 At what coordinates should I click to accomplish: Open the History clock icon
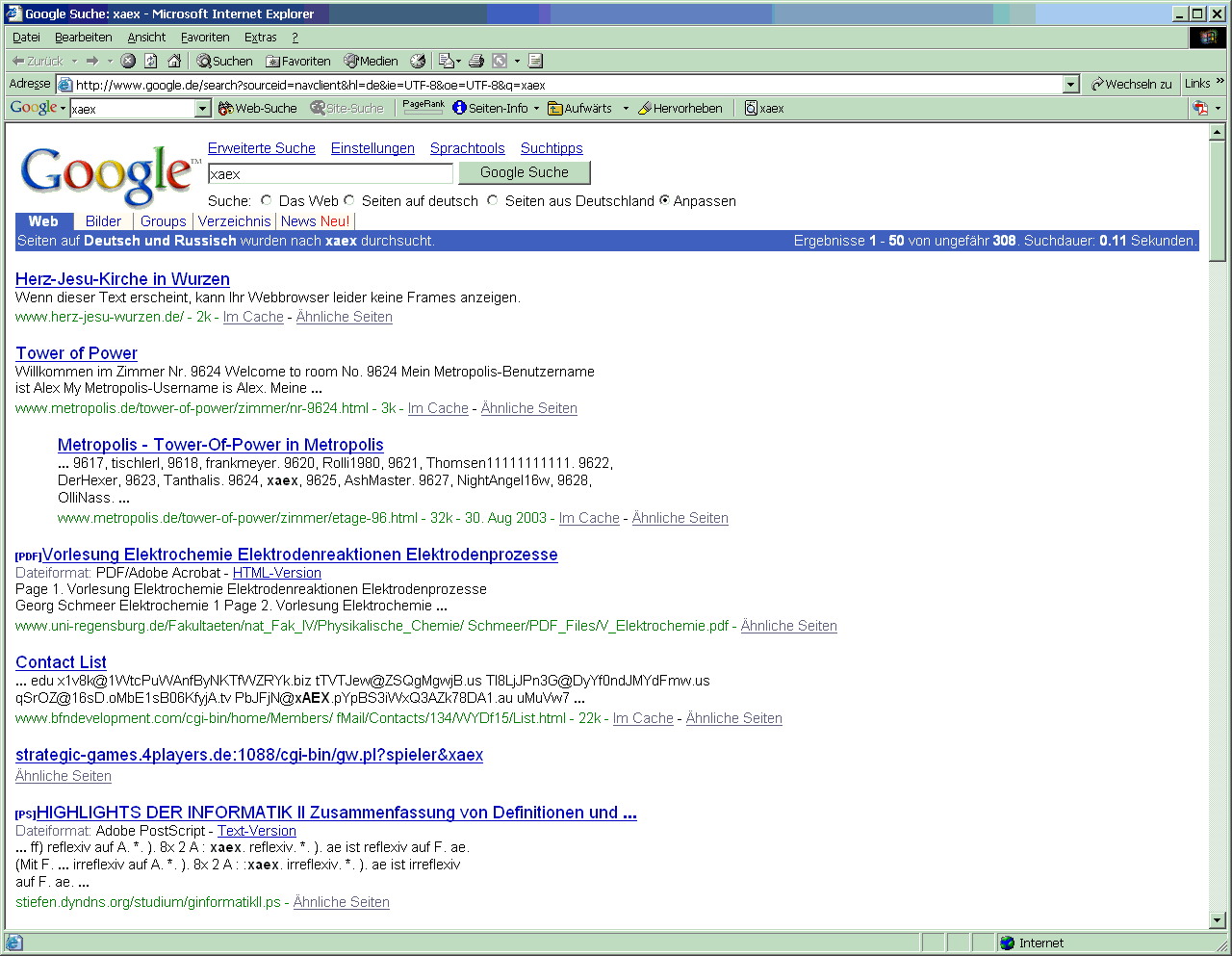418,61
